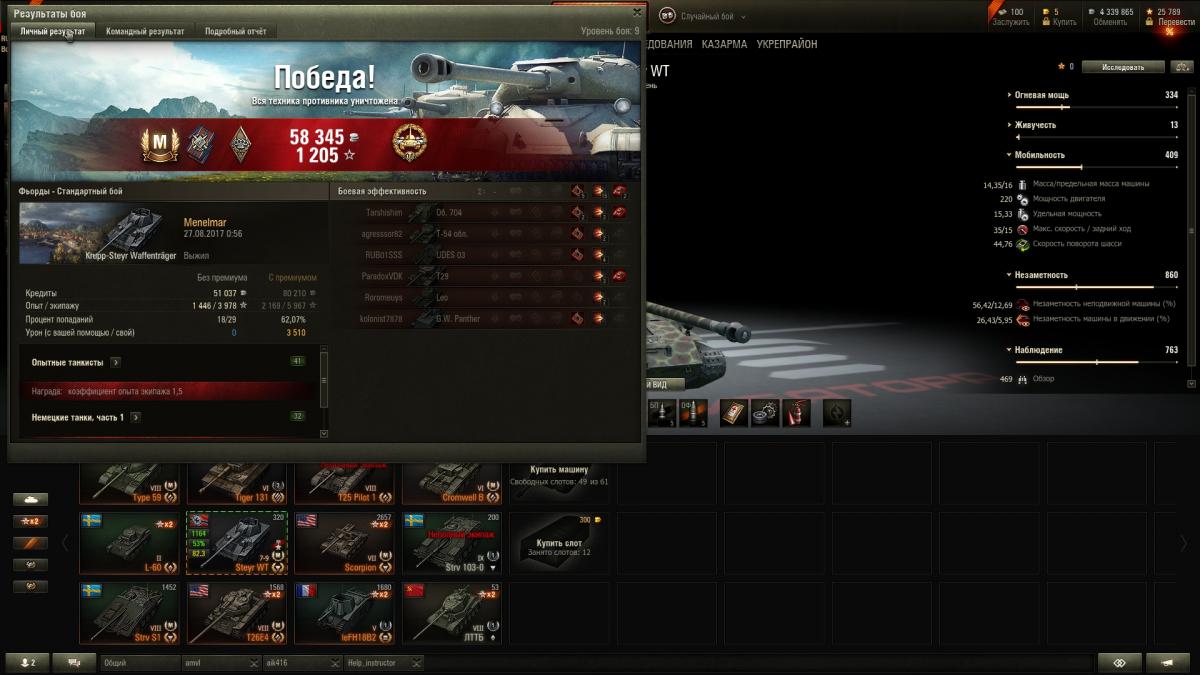Toggle the orange stripe carousel filter

click(x=30, y=543)
